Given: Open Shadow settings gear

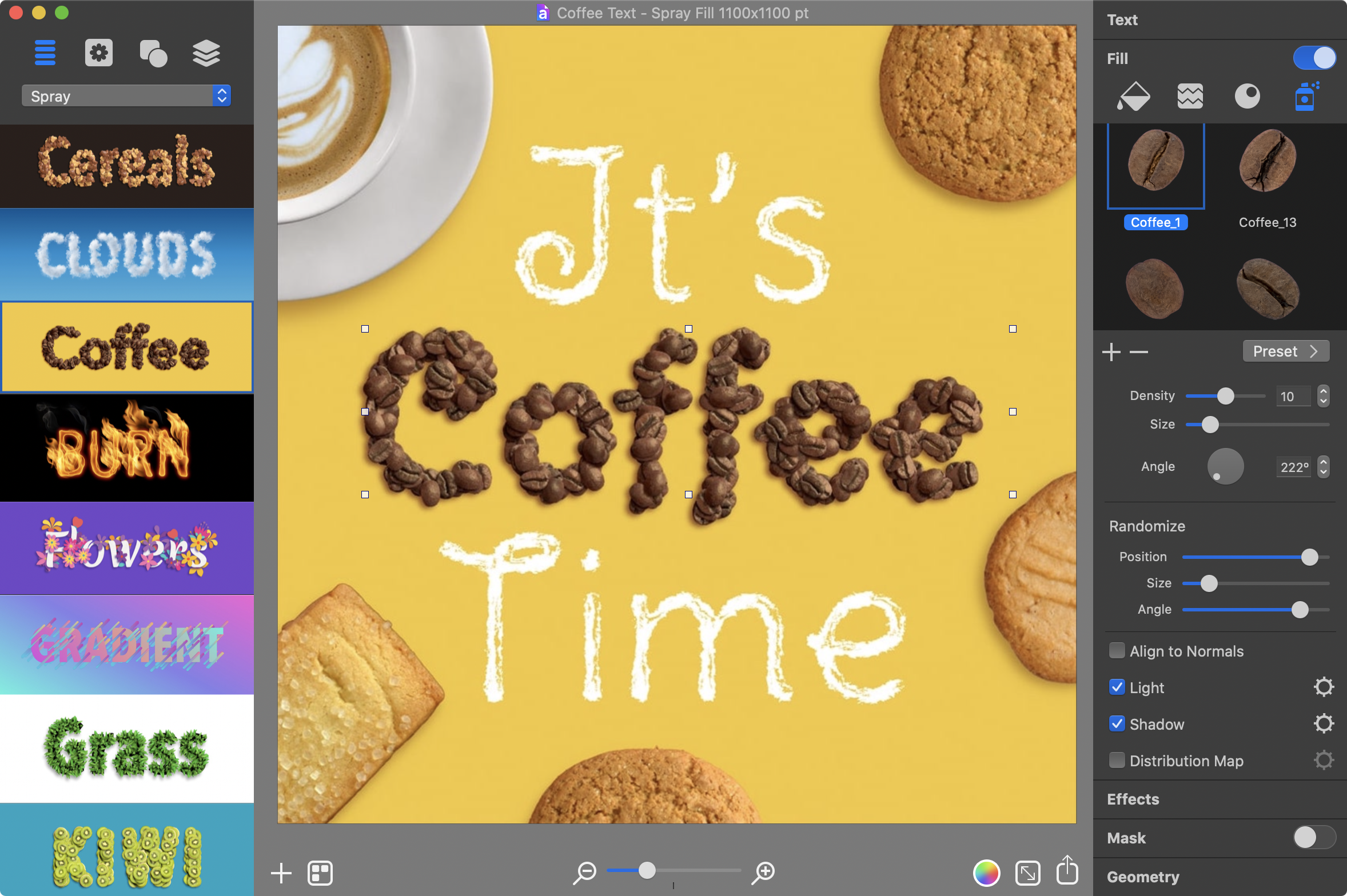Looking at the screenshot, I should click(1324, 723).
